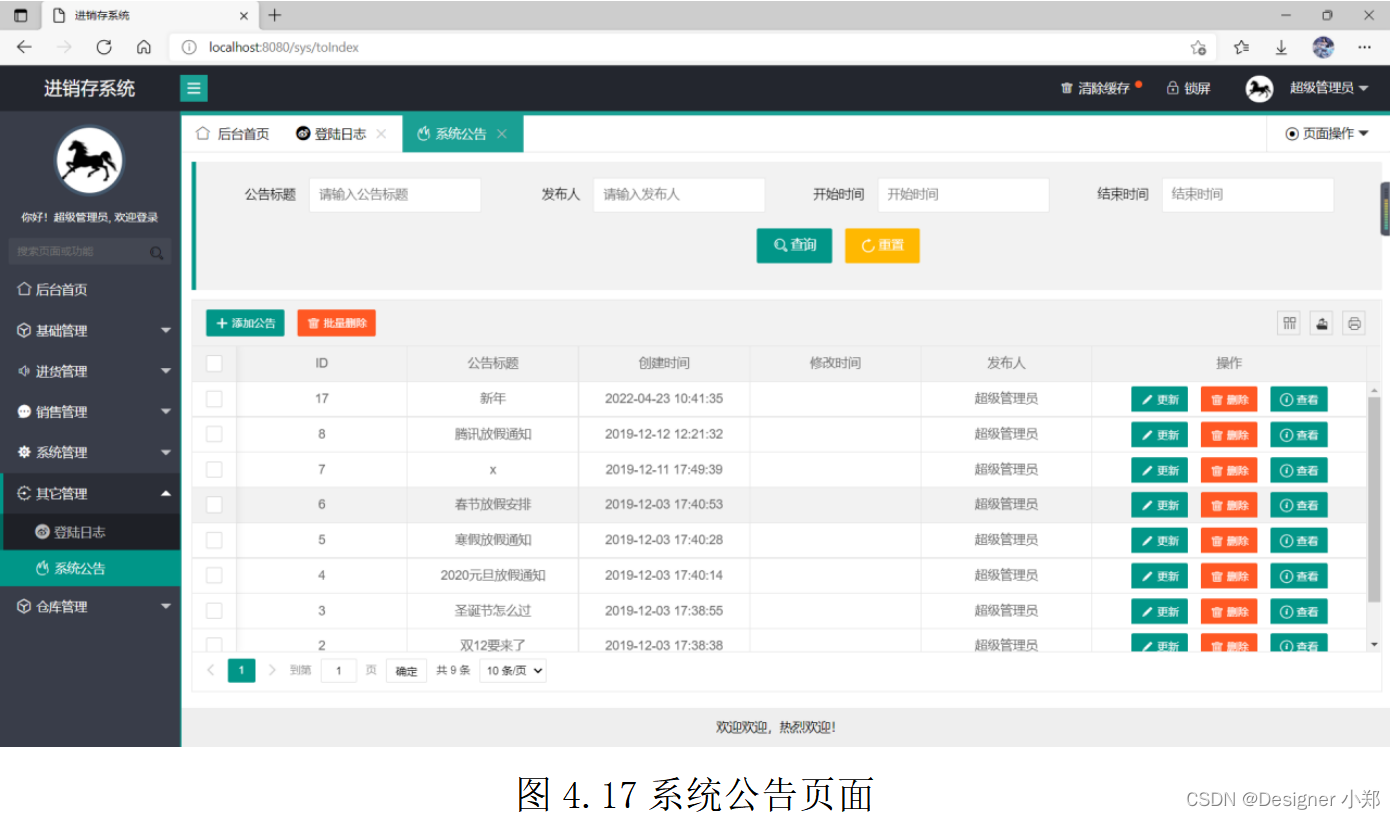Go to the previous page with the pagination left arrow
This screenshot has height=819, width=1395.
pos(210,670)
